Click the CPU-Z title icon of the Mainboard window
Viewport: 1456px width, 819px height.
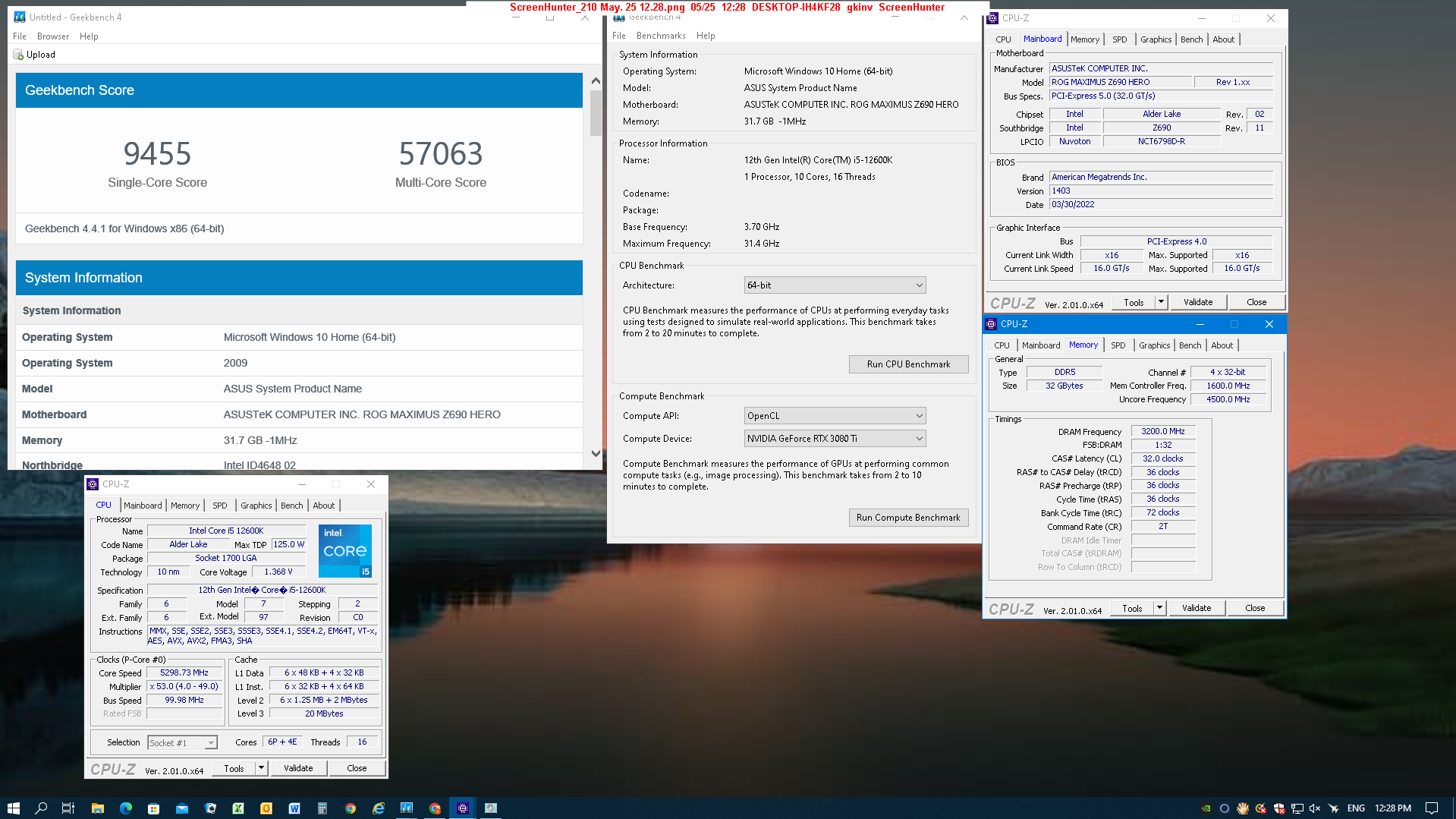coord(992,18)
